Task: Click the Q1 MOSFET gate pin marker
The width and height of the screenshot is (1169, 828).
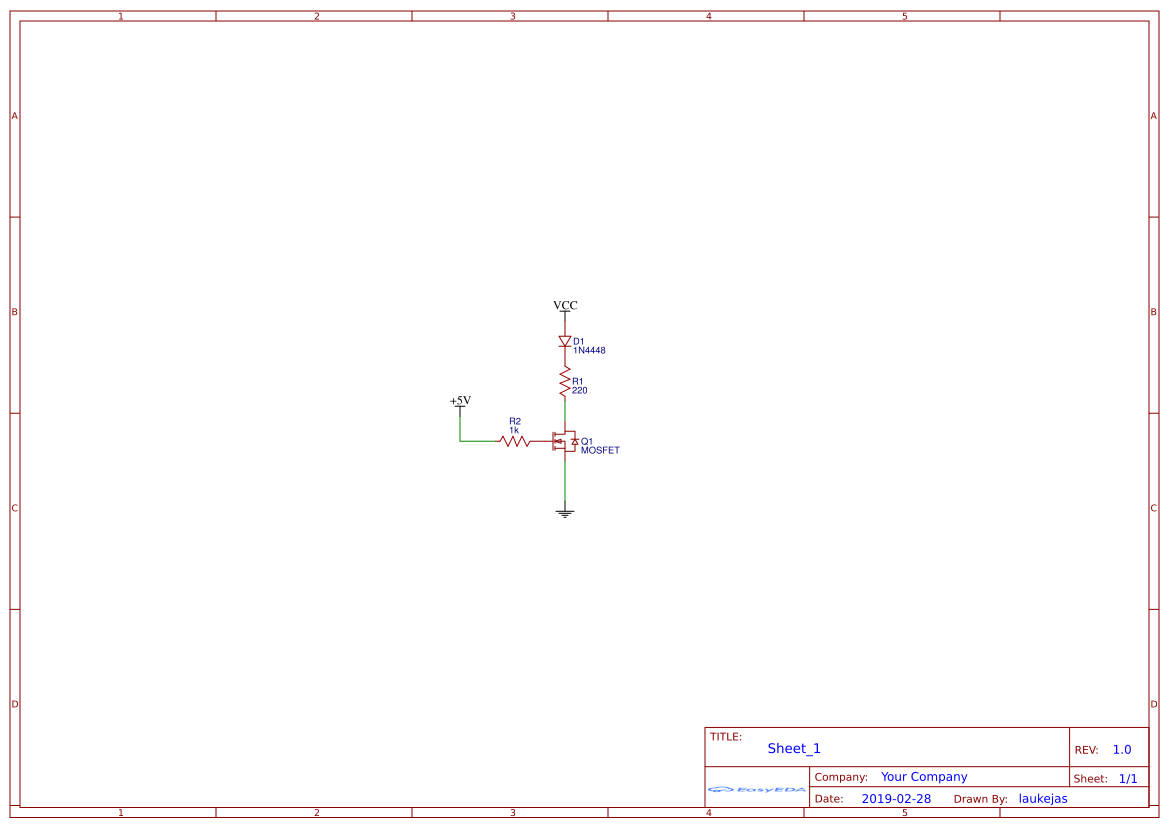Action: tap(553, 441)
